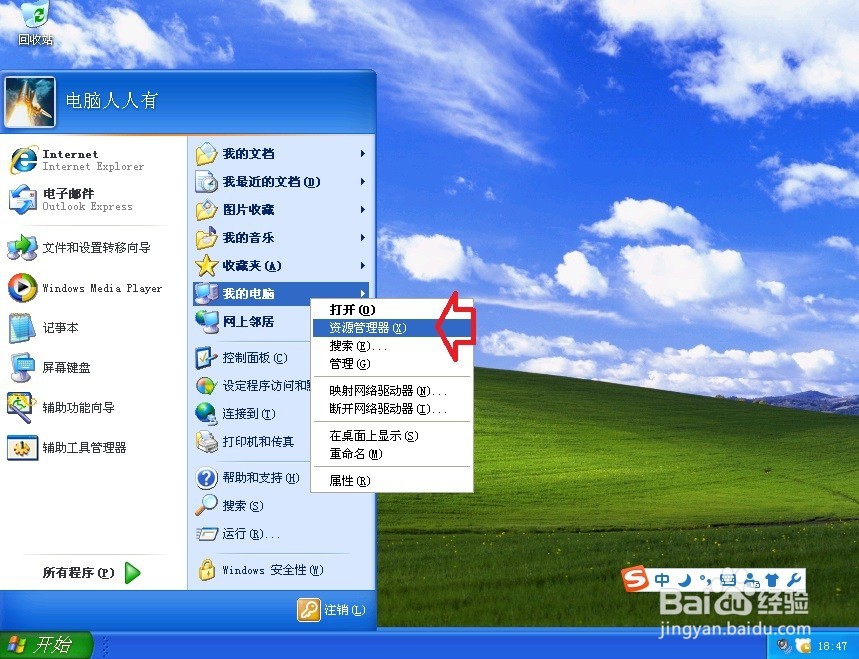Select the 回收站 recycle bin desktop icon
The image size is (859, 659).
(x=36, y=23)
